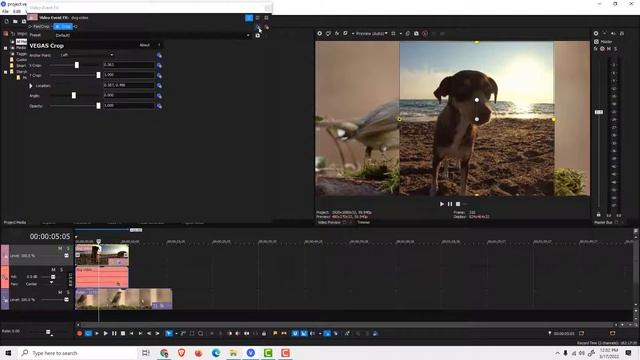Solo the top video track
Image resolution: width=640 pixels, height=360 pixels.
point(68,248)
